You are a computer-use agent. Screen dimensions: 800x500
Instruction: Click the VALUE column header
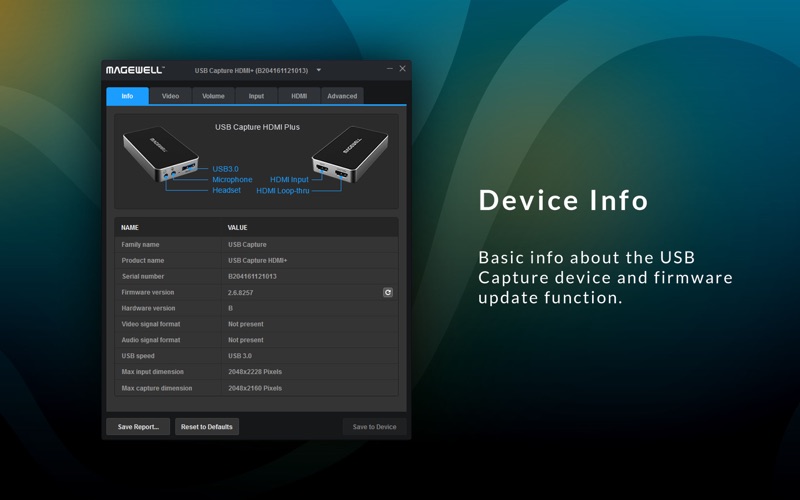tap(237, 228)
